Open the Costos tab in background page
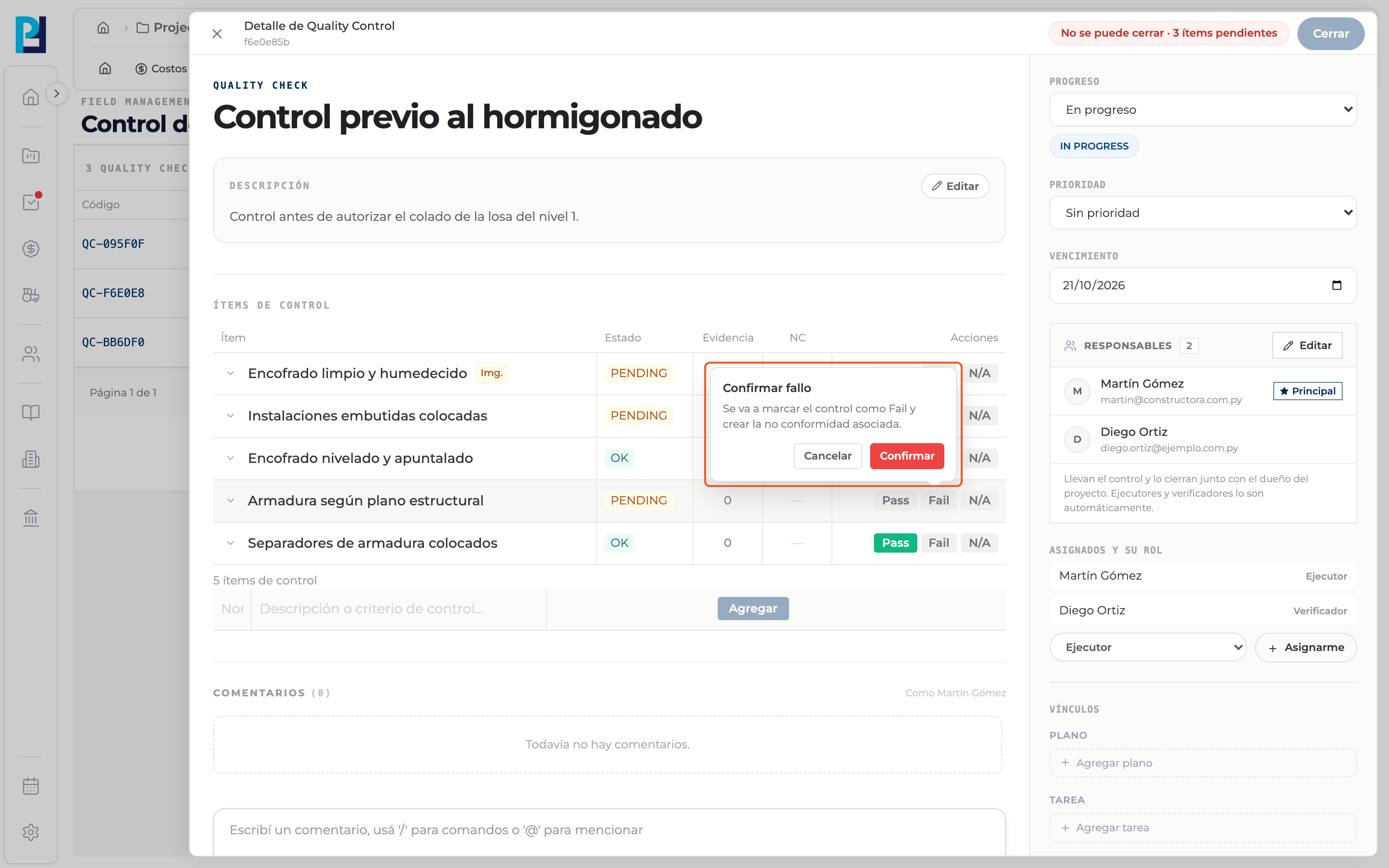This screenshot has width=1389, height=868. click(161, 68)
